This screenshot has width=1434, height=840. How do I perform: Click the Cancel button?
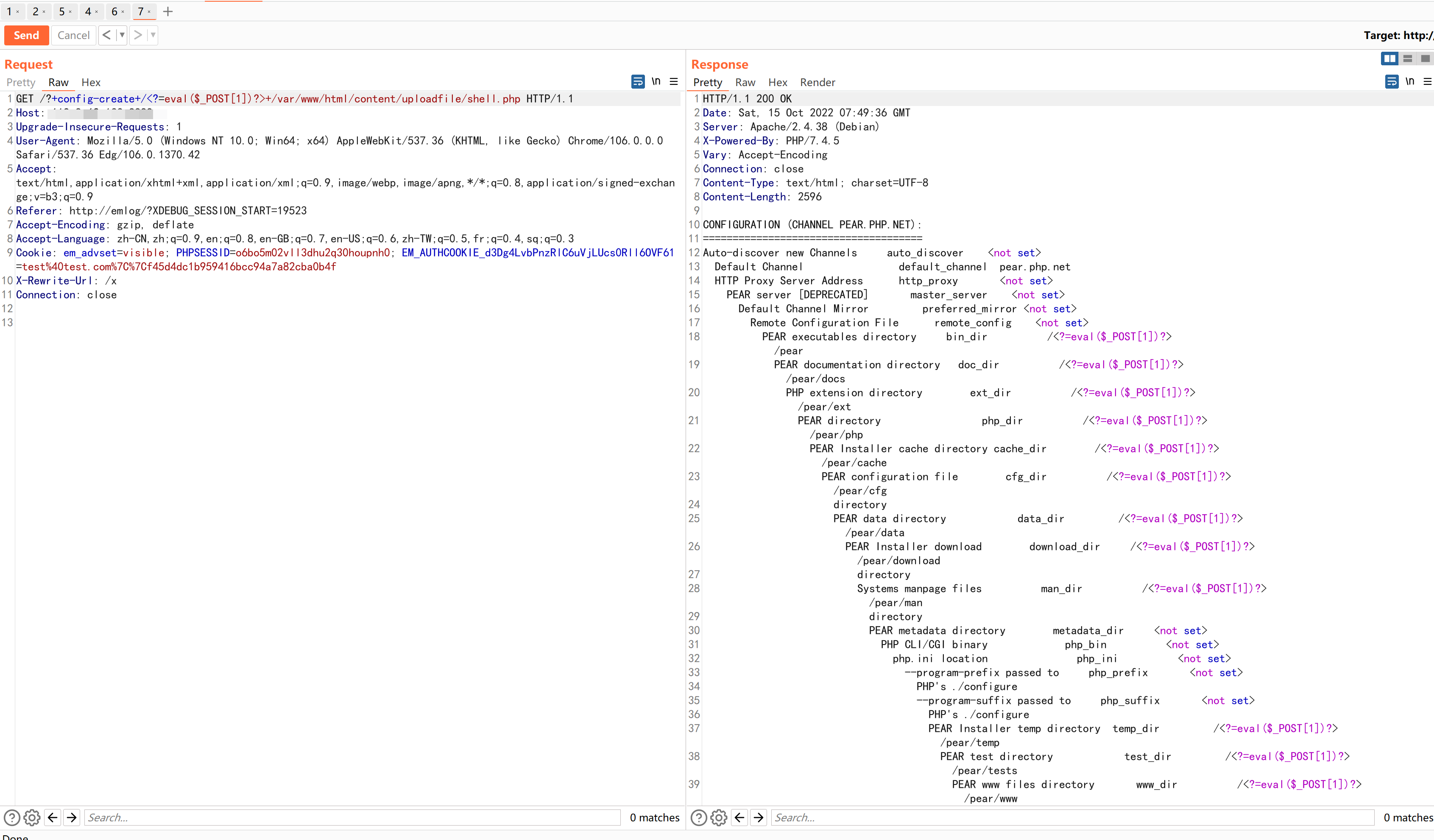[x=73, y=35]
